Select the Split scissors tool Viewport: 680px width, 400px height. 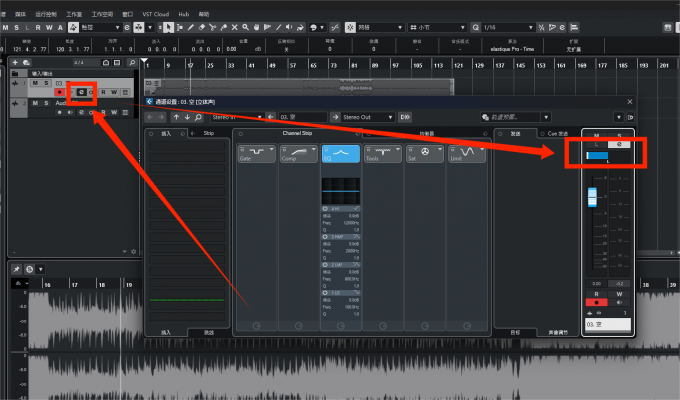pyautogui.click(x=212, y=27)
